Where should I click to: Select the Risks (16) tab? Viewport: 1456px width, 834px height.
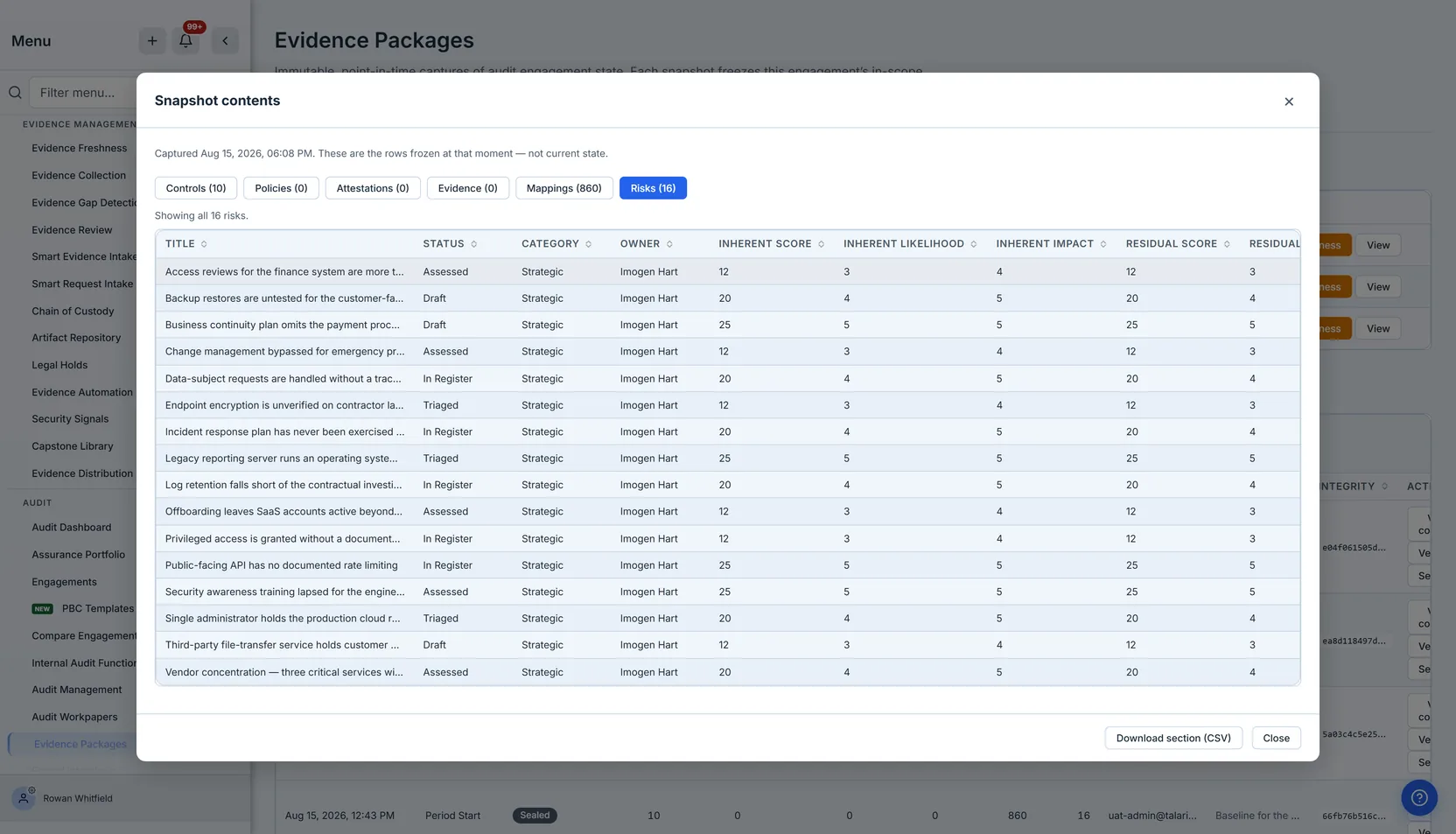653,188
